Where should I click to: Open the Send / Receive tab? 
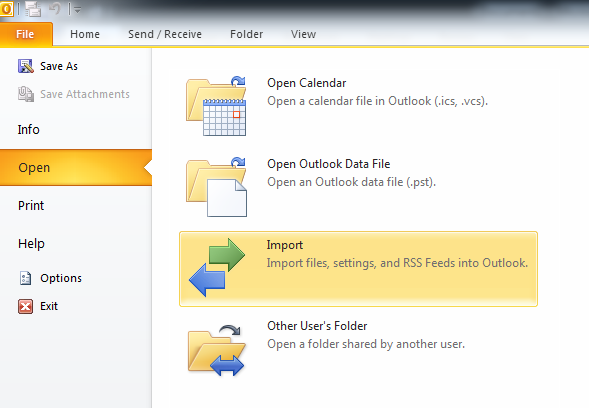pos(165,34)
